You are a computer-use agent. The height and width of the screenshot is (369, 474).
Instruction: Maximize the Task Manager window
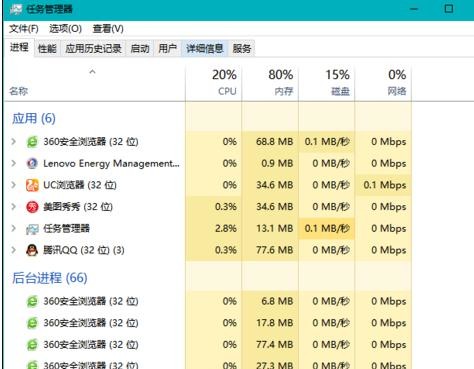pyautogui.click(x=449, y=9)
